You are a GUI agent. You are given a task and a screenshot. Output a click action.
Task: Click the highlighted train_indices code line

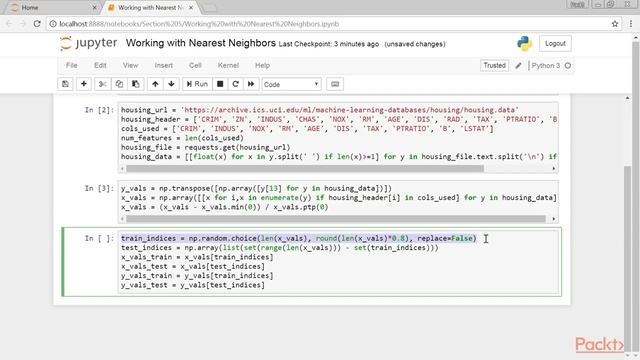coord(298,238)
